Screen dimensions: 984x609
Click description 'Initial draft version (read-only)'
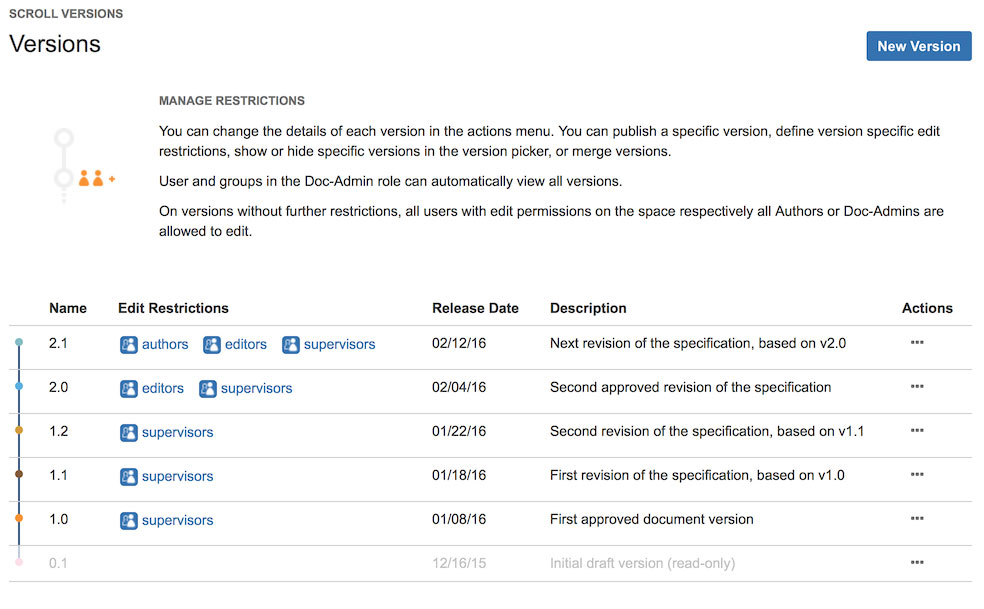tap(643, 563)
